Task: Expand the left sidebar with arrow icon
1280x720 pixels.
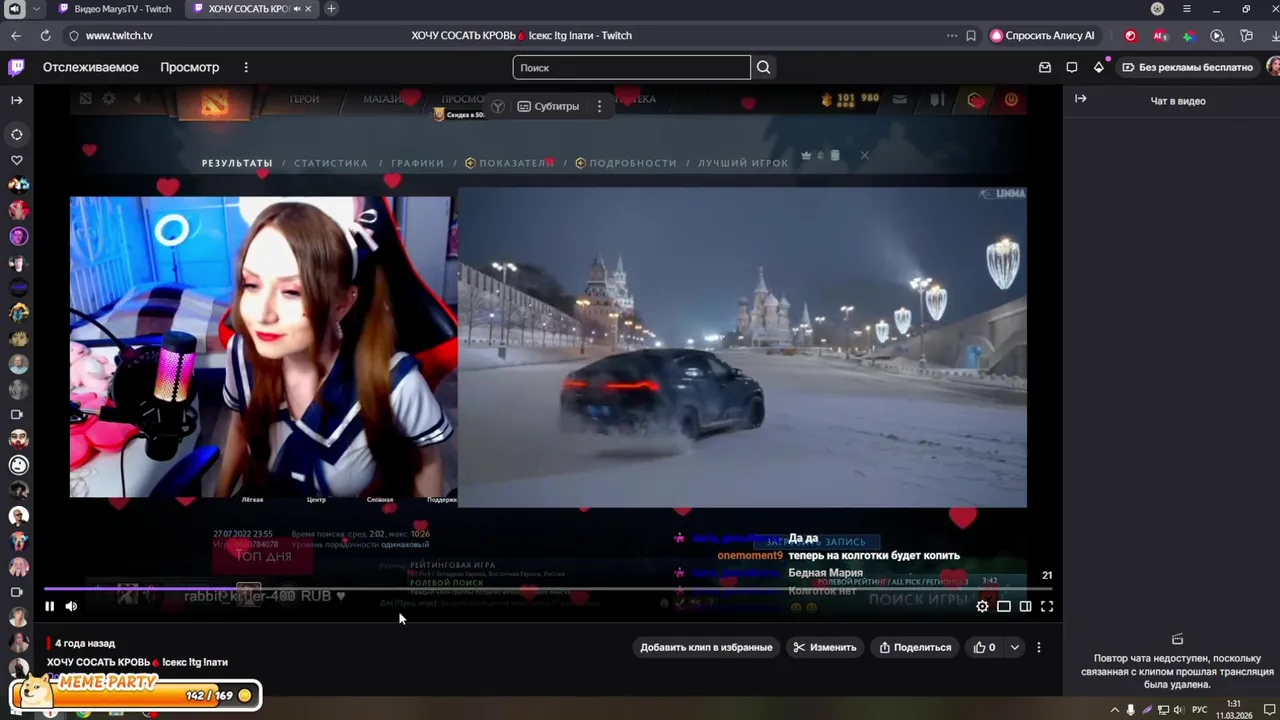Action: click(x=16, y=100)
